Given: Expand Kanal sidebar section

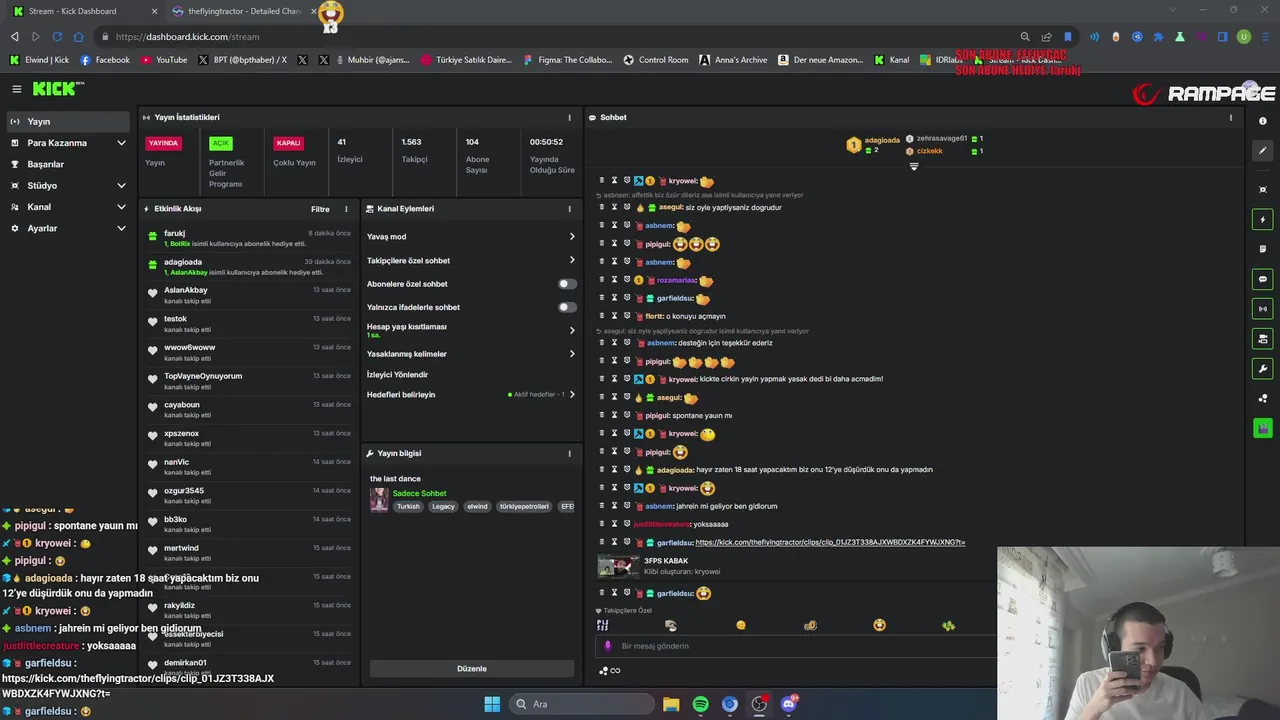Looking at the screenshot, I should (x=121, y=207).
